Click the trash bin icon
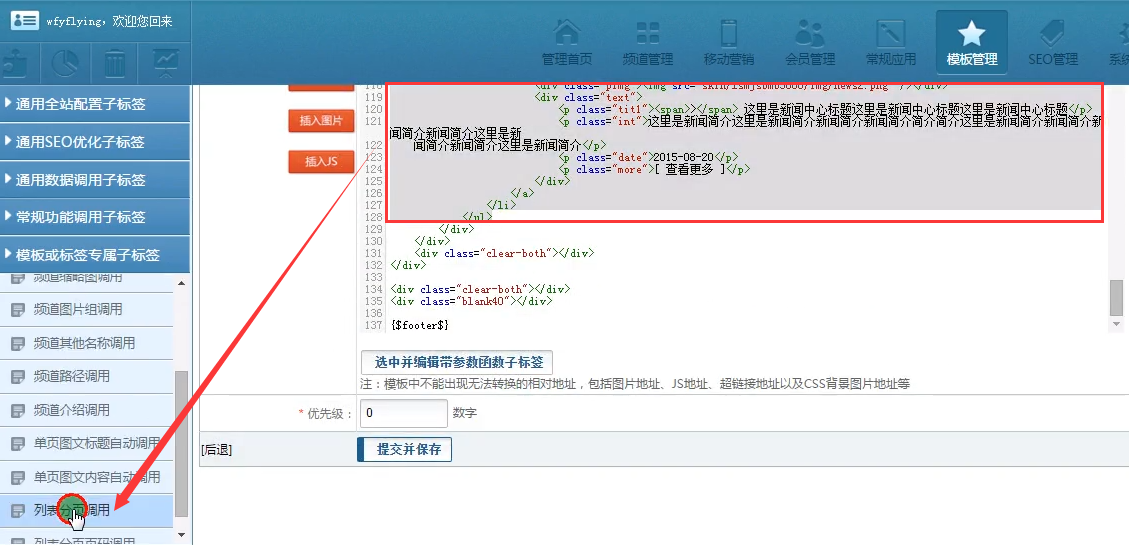 click(x=115, y=65)
